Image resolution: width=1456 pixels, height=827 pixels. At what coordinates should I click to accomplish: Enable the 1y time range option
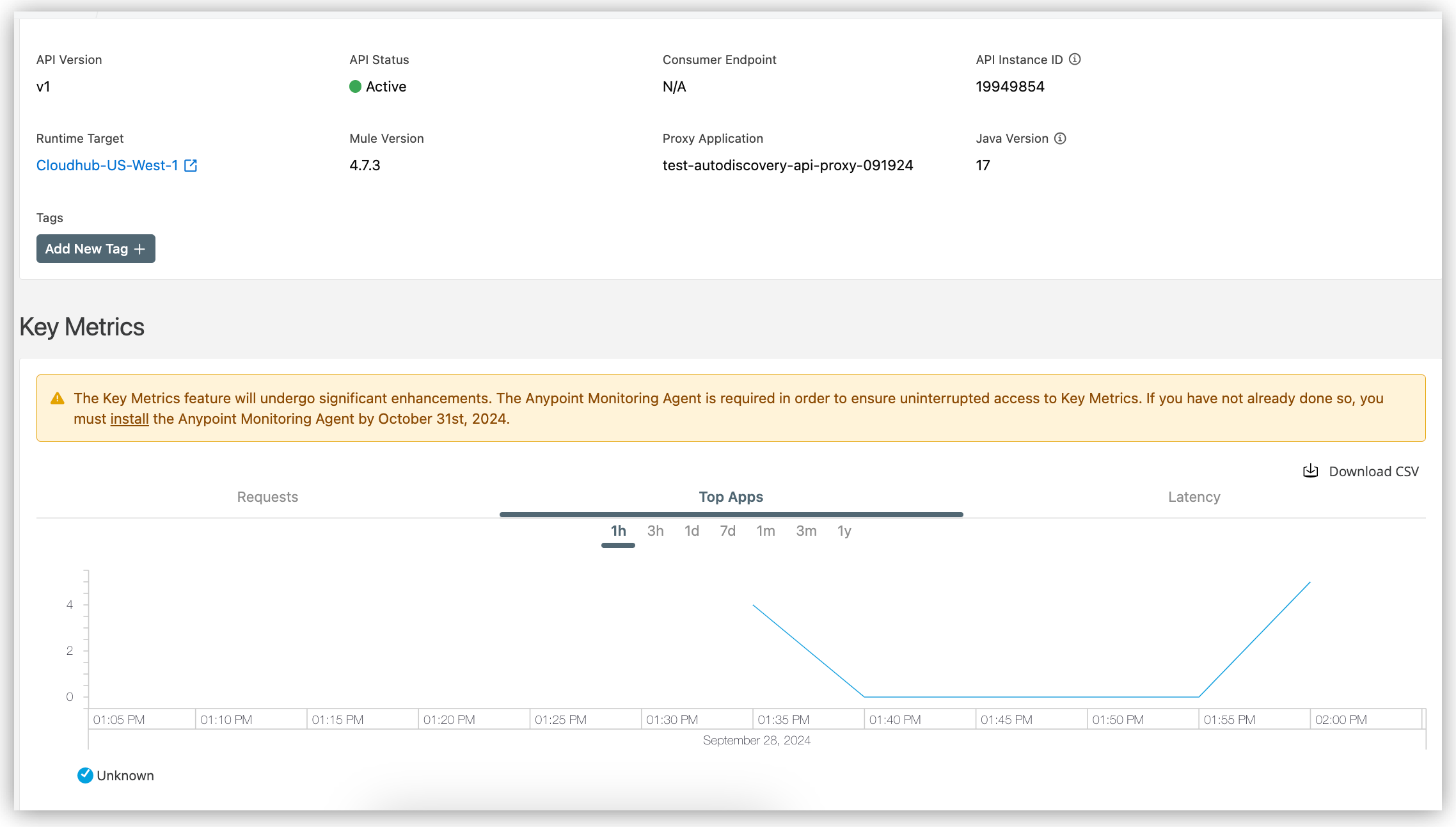click(844, 531)
